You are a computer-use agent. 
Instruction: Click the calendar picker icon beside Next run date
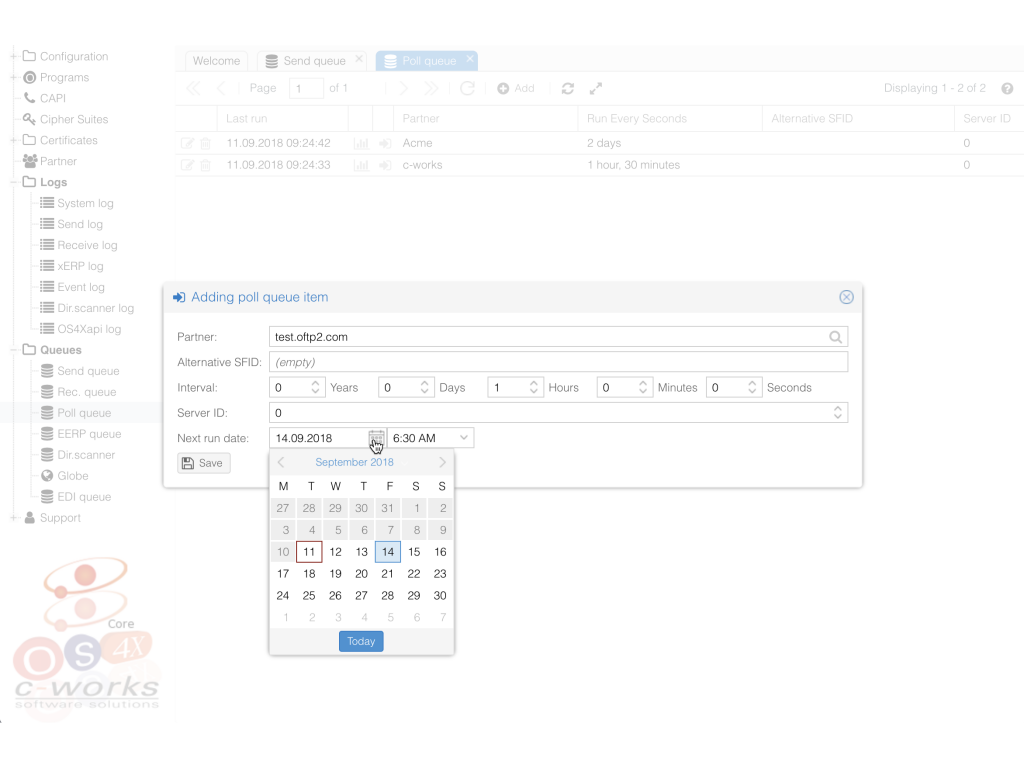pyautogui.click(x=376, y=438)
